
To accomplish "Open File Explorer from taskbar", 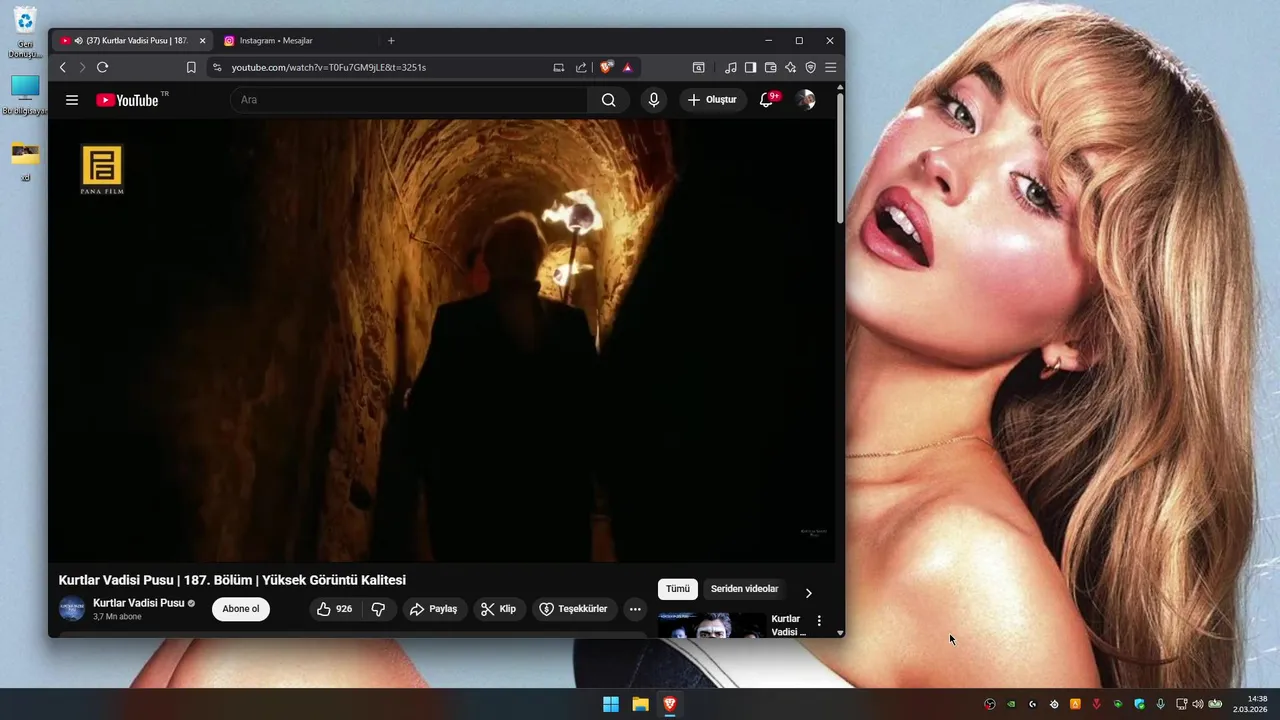I will tap(640, 704).
